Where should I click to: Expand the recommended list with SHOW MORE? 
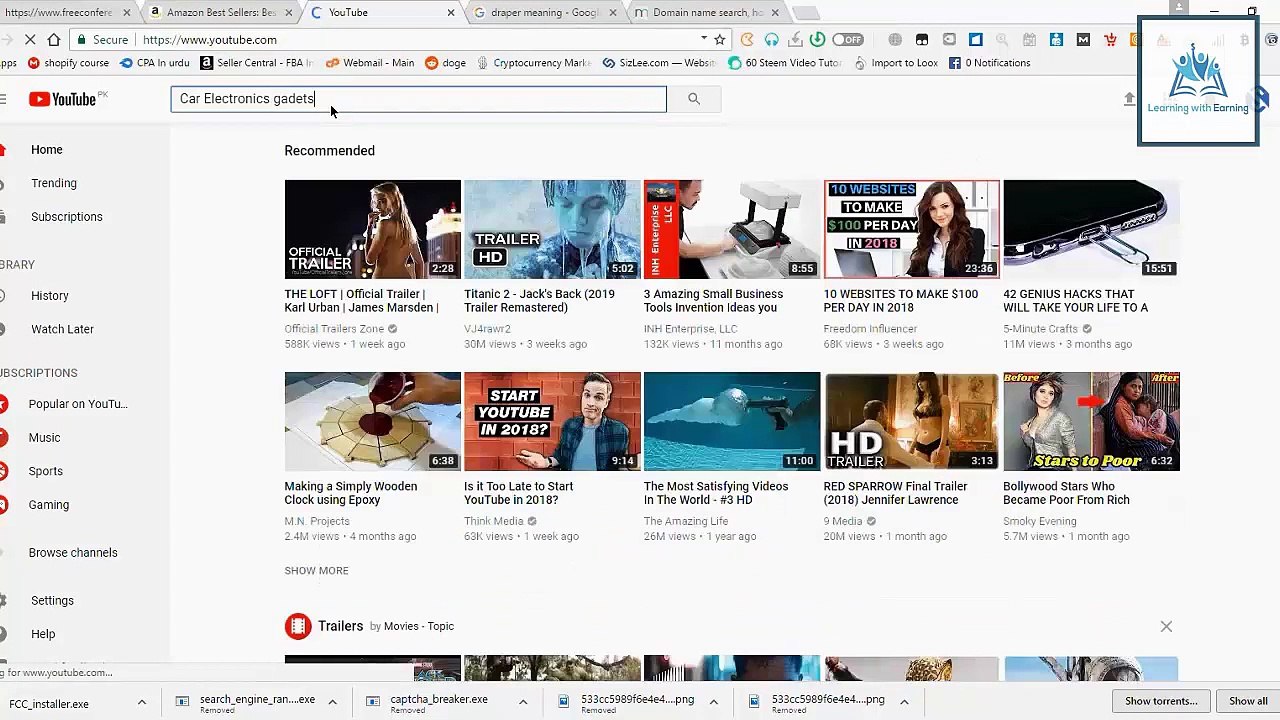point(316,571)
